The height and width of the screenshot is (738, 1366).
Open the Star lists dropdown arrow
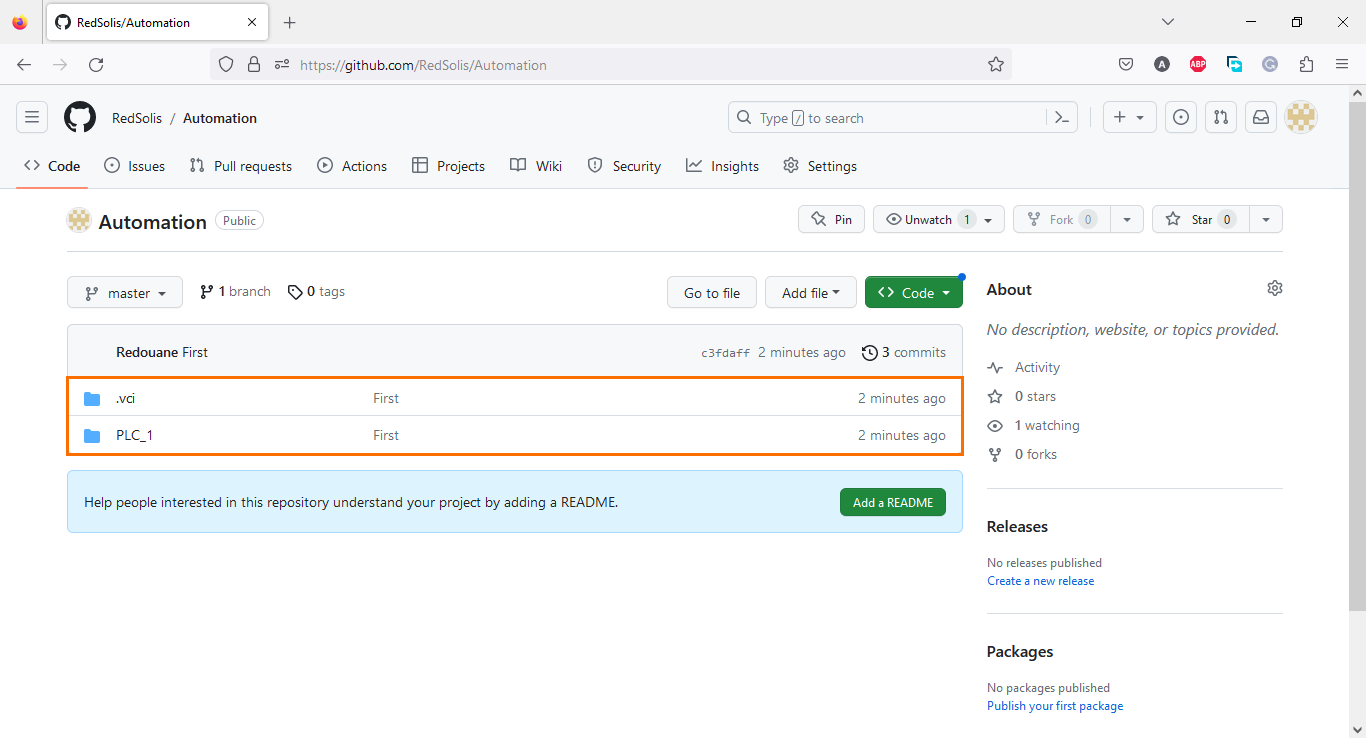point(1266,219)
